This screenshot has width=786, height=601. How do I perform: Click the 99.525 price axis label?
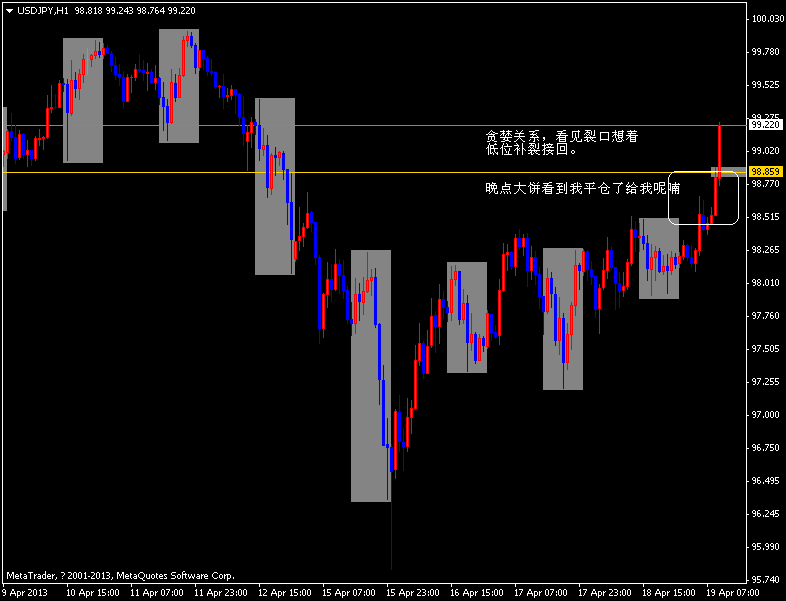pyautogui.click(x=765, y=85)
